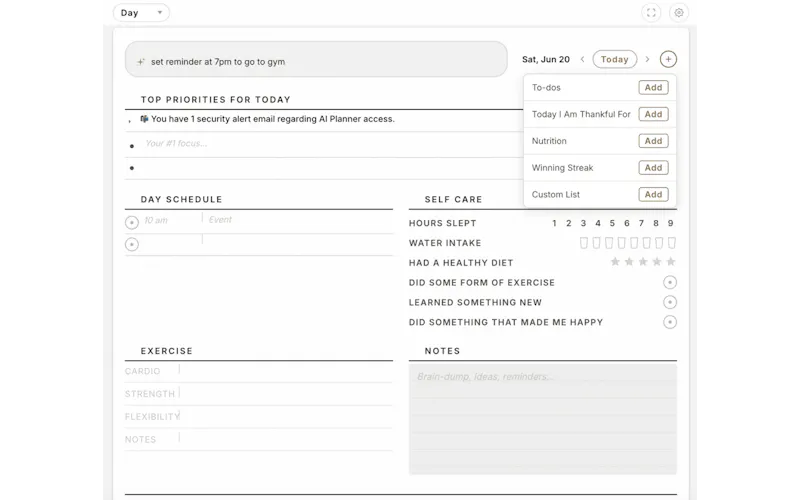Click the Cardio exercise field
This screenshot has height=500, width=800.
click(286, 371)
